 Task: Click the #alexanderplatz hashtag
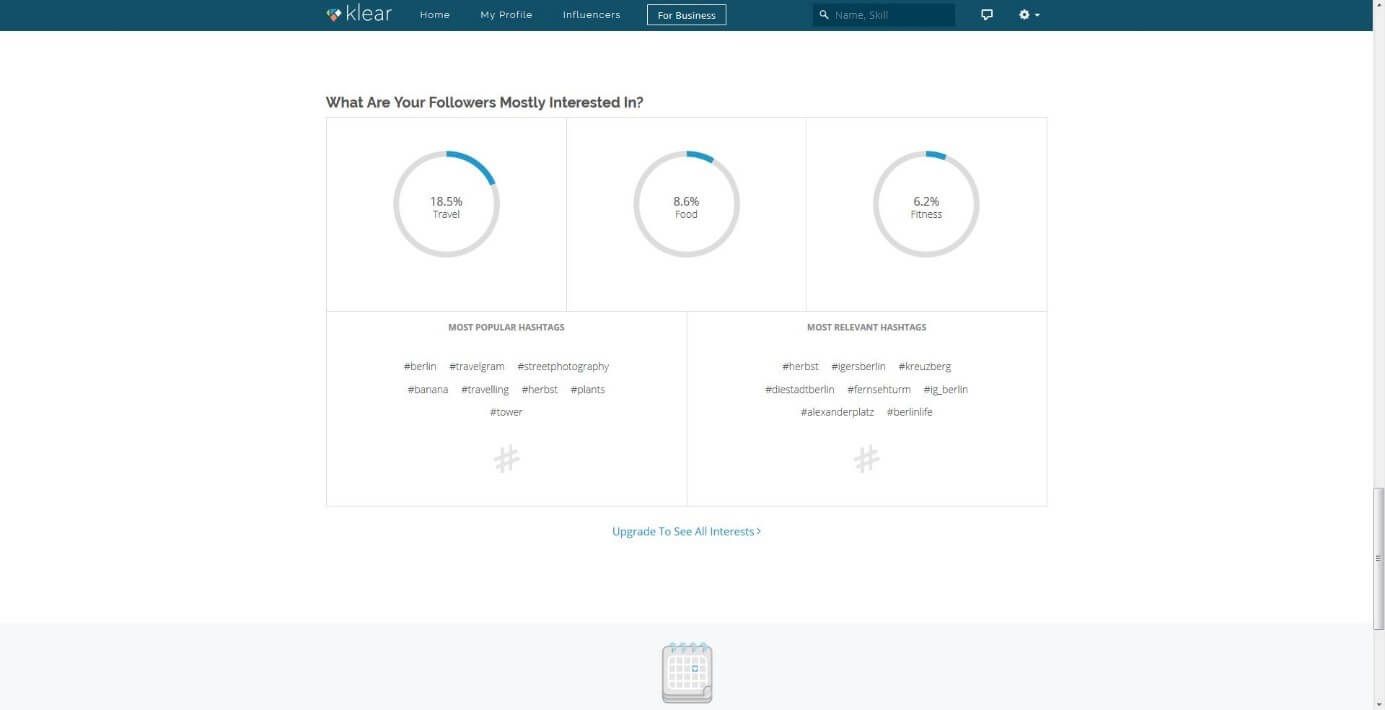[837, 413]
